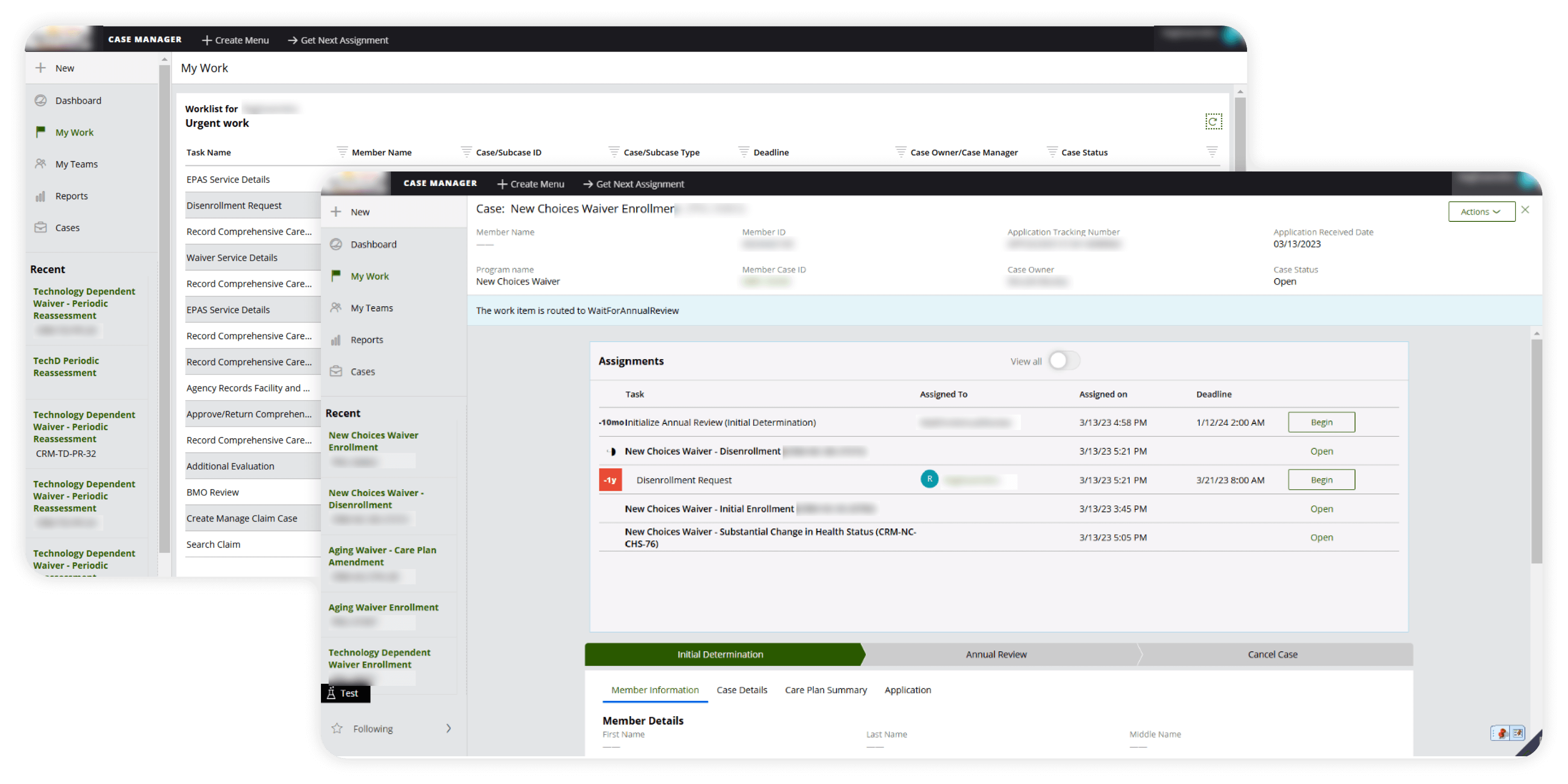
Task: Click My Teams icon in front sidebar
Action: coord(336,308)
